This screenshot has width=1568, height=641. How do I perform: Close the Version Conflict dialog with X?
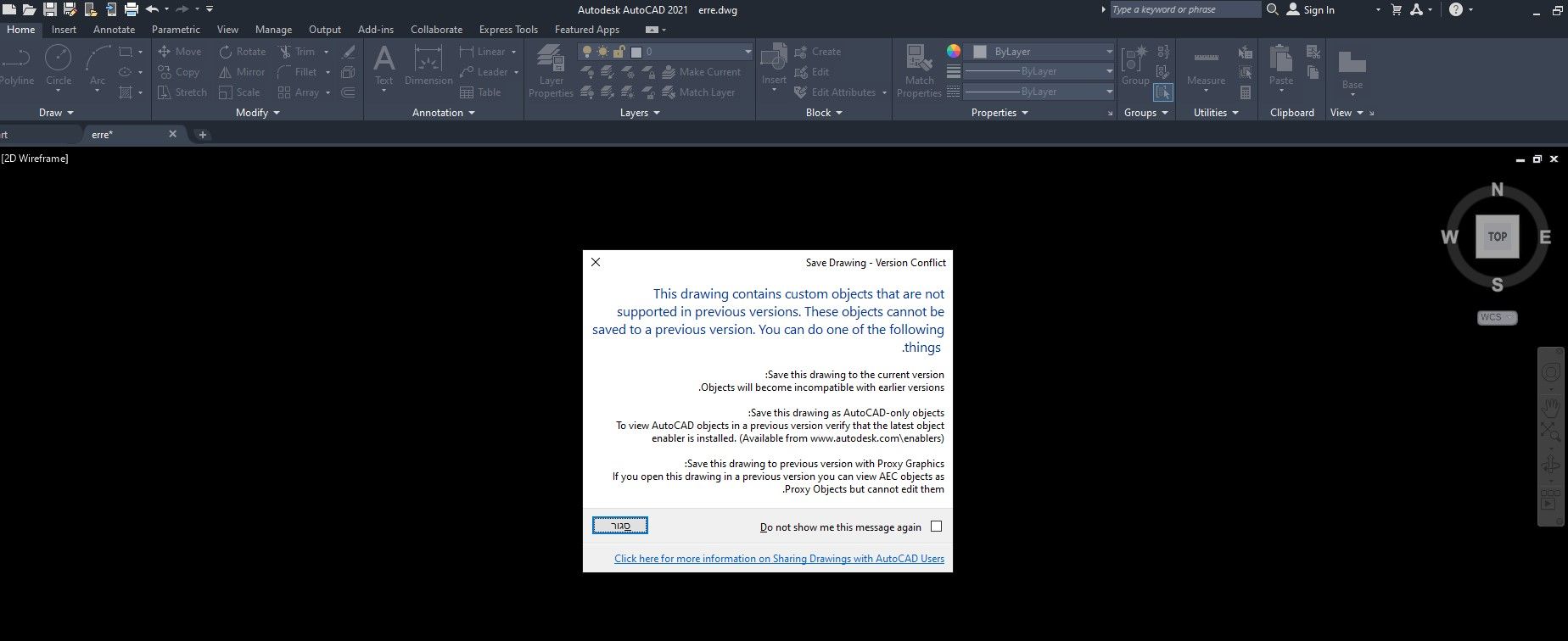[596, 262]
